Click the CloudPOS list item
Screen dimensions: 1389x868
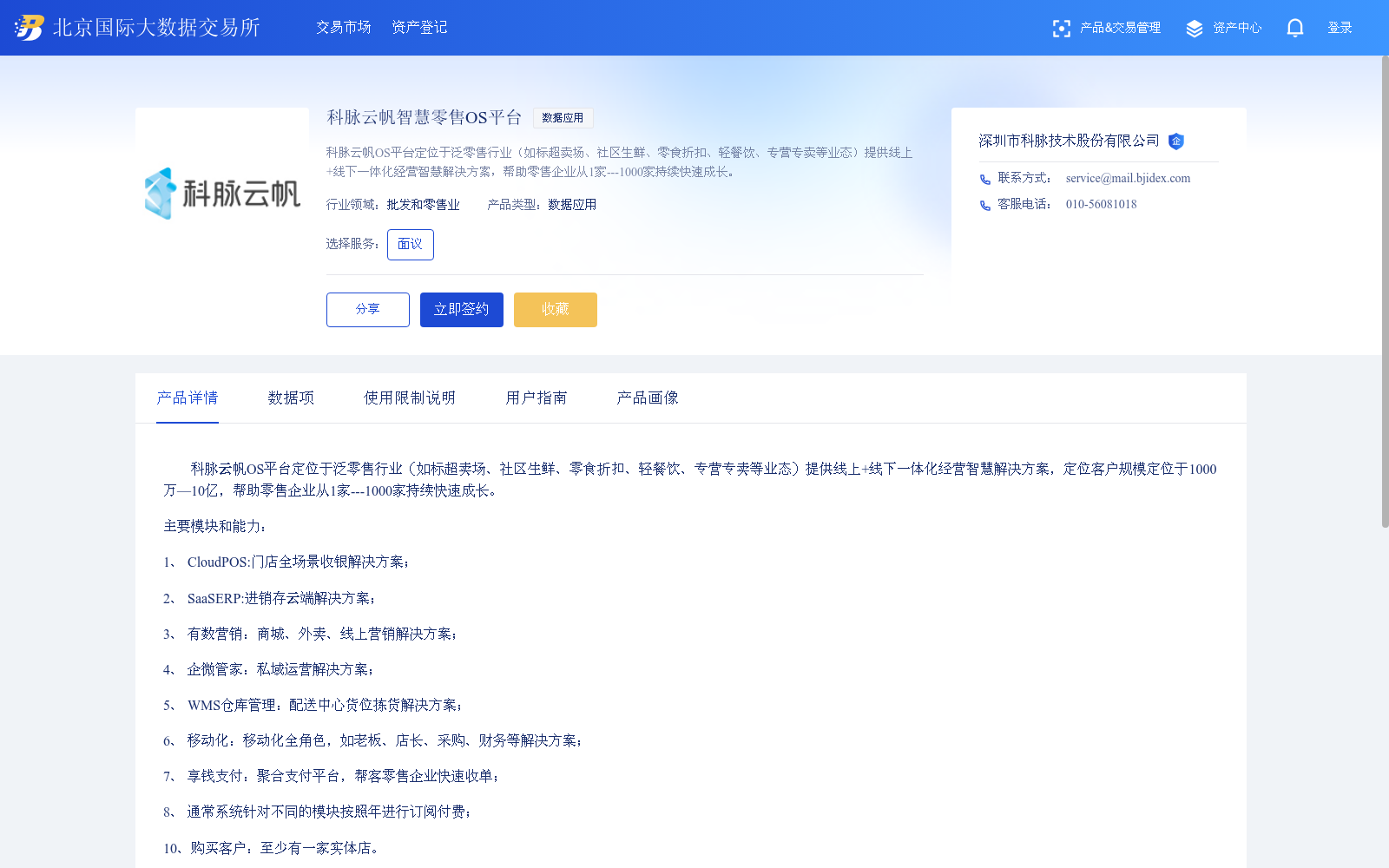(x=286, y=562)
